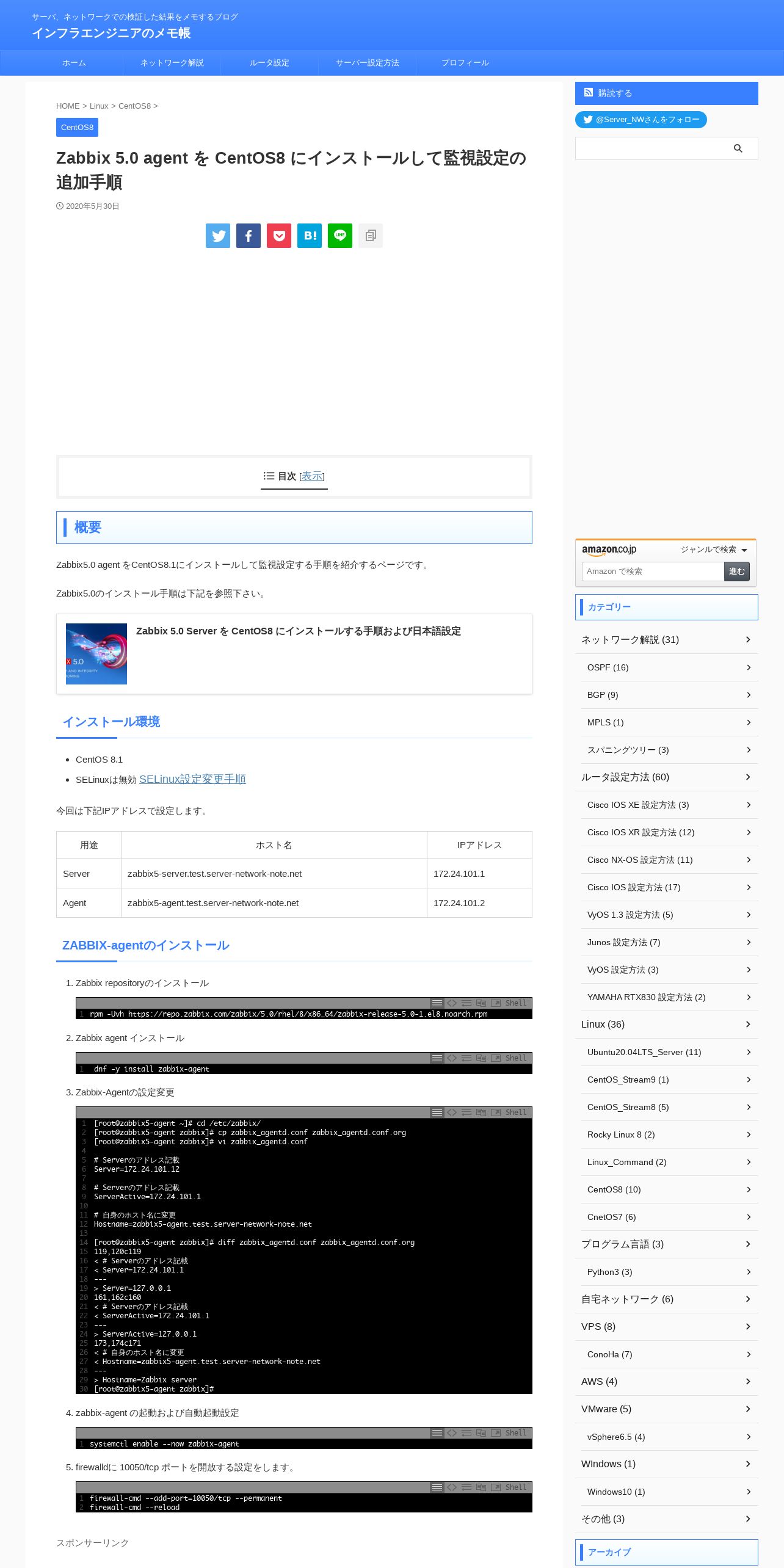Click the site title インフラエンジニアのメモ帳
Screen dimensions: 784x1568
pyautogui.click(x=111, y=33)
